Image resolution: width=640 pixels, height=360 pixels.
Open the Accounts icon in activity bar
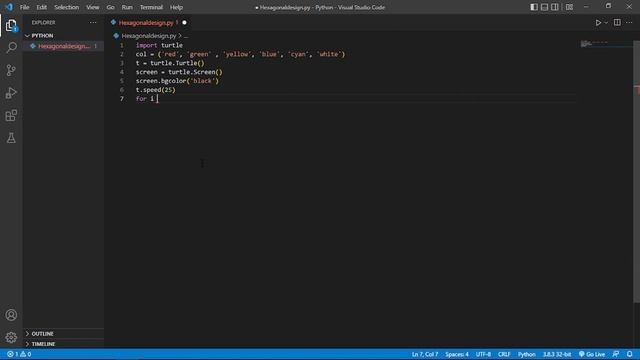11,315
